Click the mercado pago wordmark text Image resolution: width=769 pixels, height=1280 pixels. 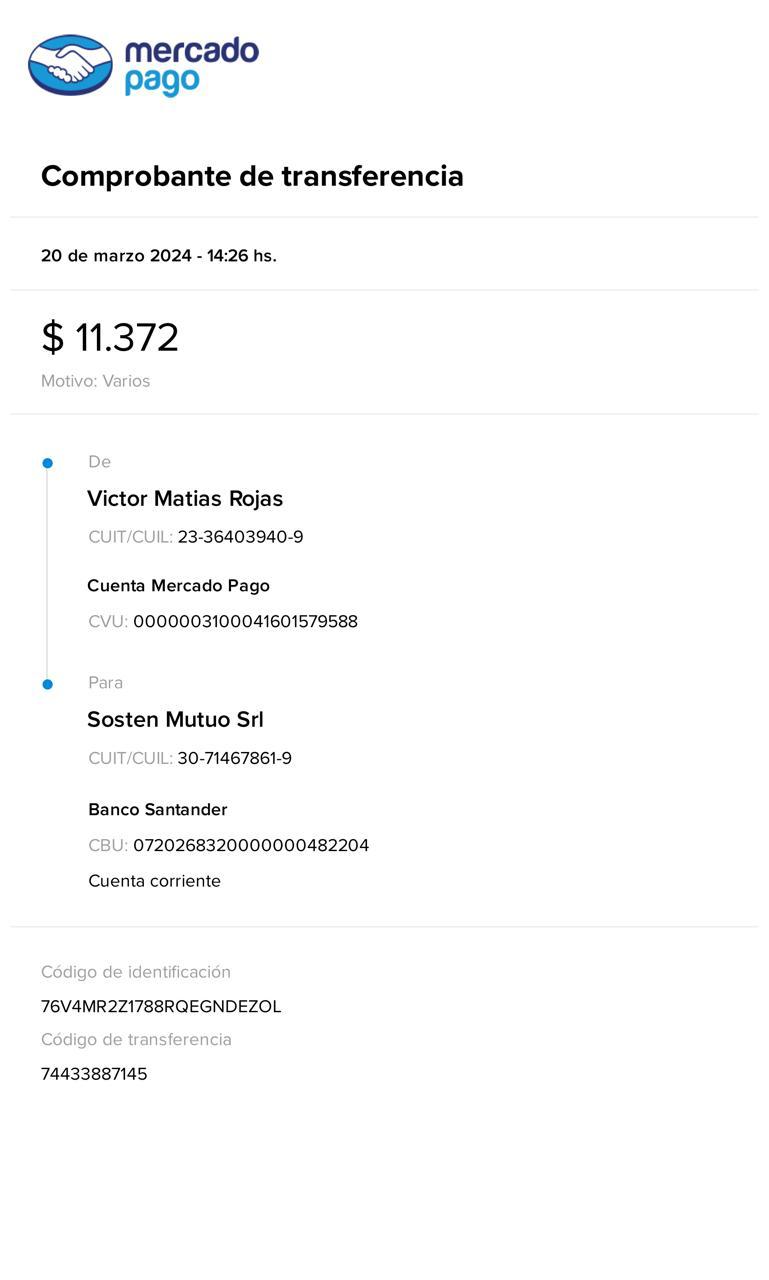191,66
